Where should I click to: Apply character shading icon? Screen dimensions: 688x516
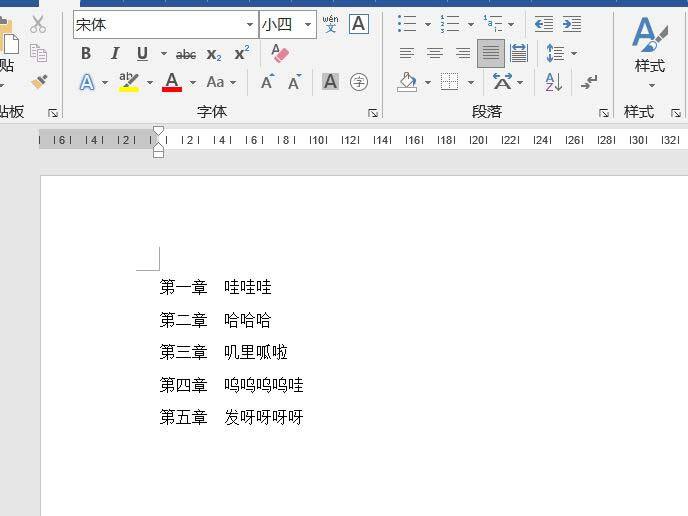pyautogui.click(x=330, y=82)
